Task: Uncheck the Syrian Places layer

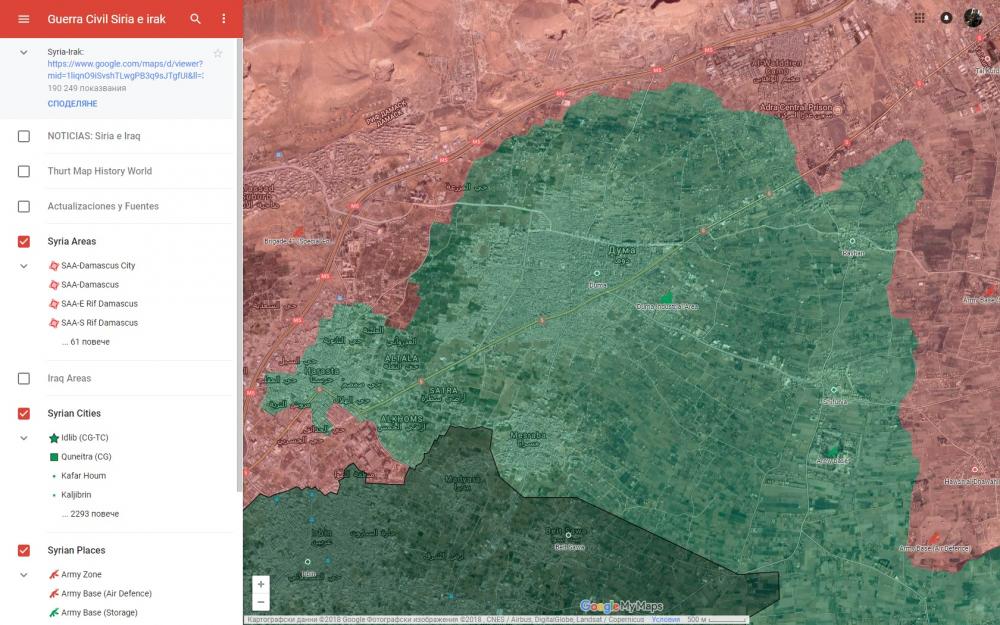Action: [x=24, y=550]
